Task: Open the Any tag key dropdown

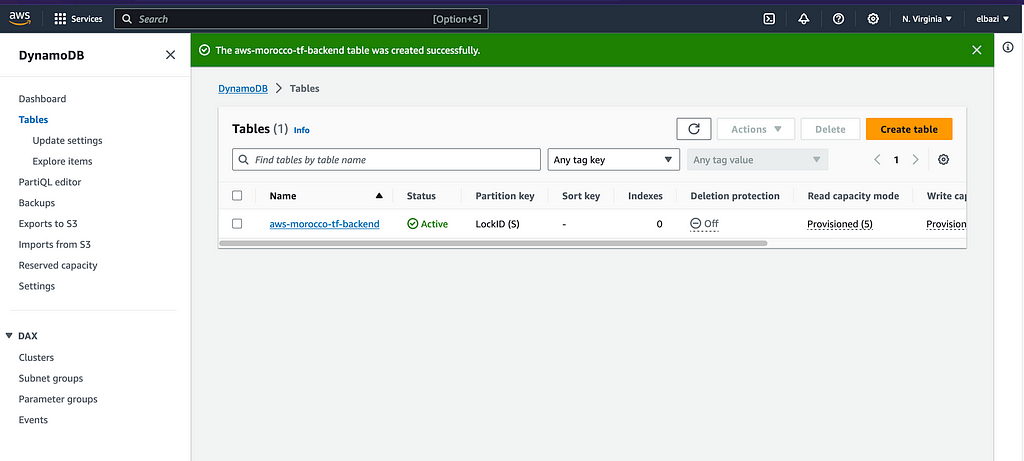Action: pos(613,159)
